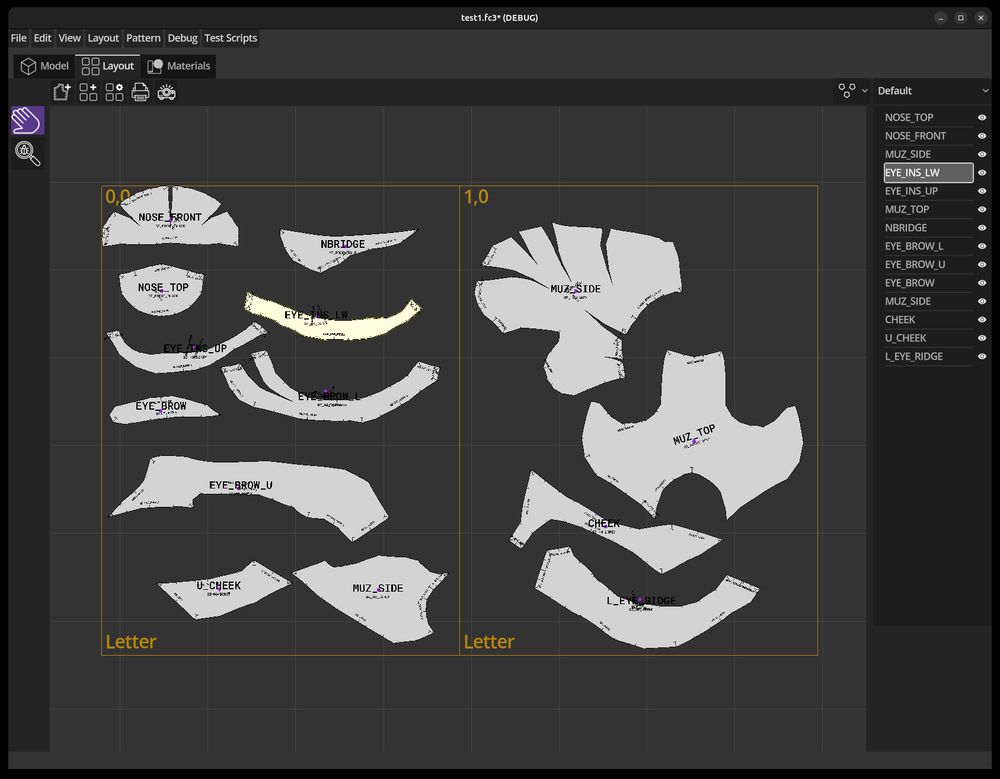Hide the EYE_INS_LW piece
Screen dimensions: 1000x779
tap(982, 172)
